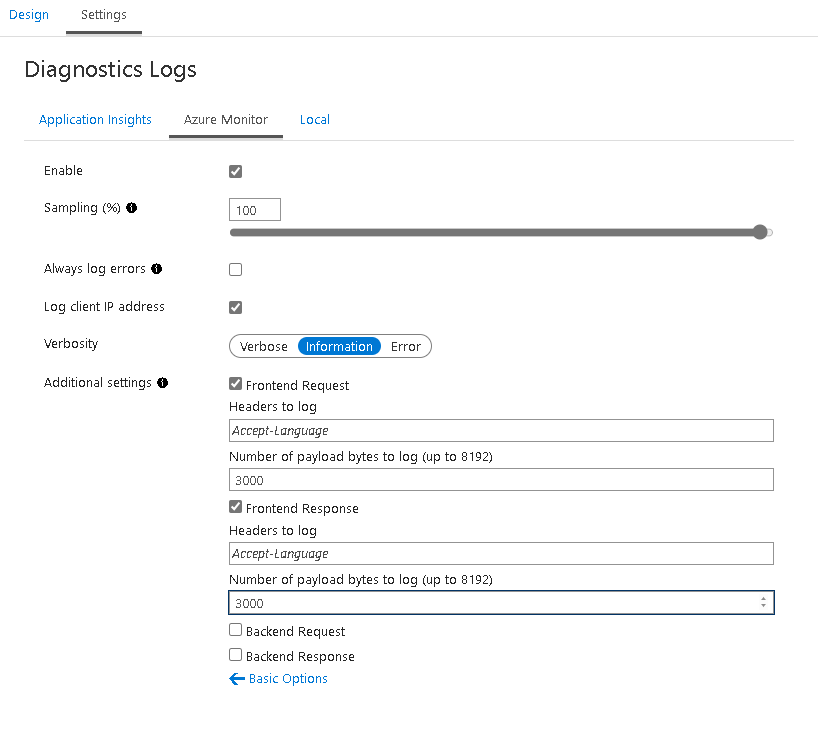This screenshot has height=739, width=818.
Task: Click the info icon next to Always log errors
Action: coord(156,268)
